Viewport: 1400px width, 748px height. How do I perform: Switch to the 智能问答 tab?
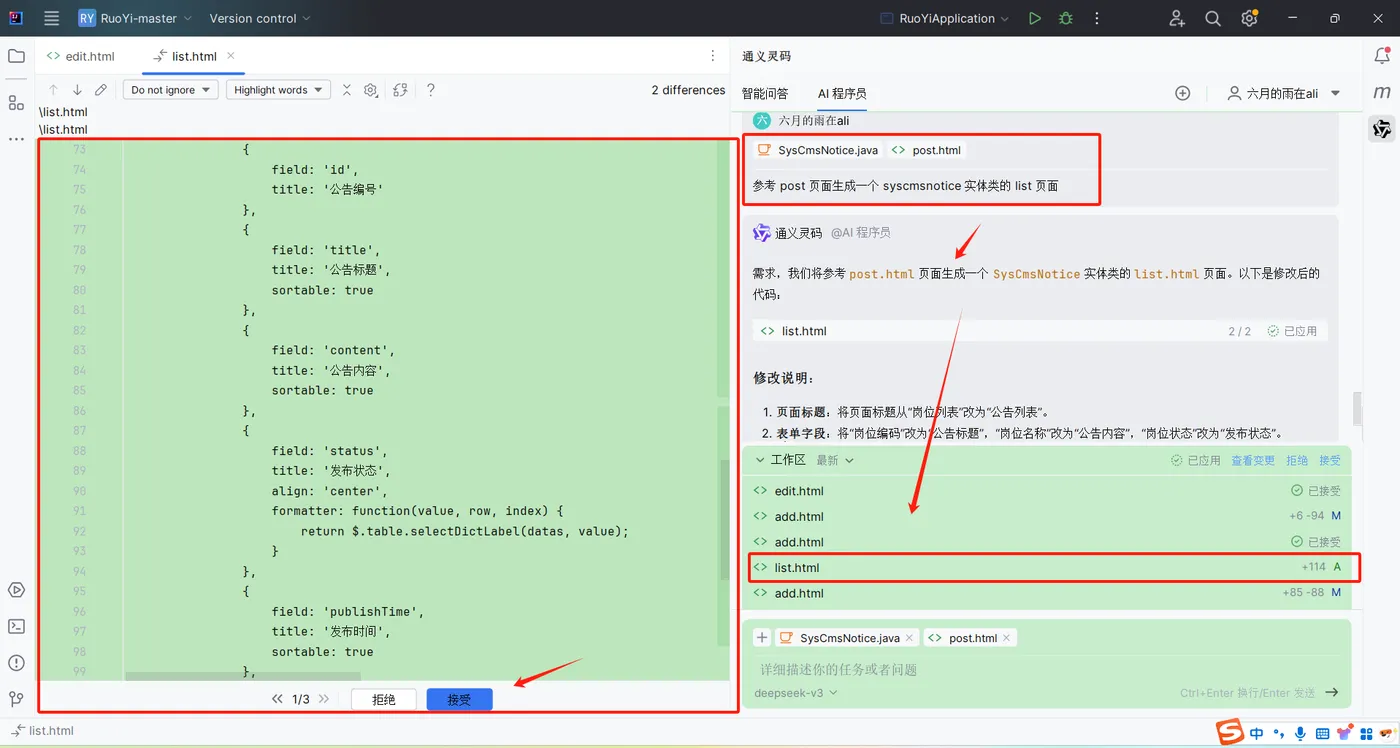click(x=765, y=93)
